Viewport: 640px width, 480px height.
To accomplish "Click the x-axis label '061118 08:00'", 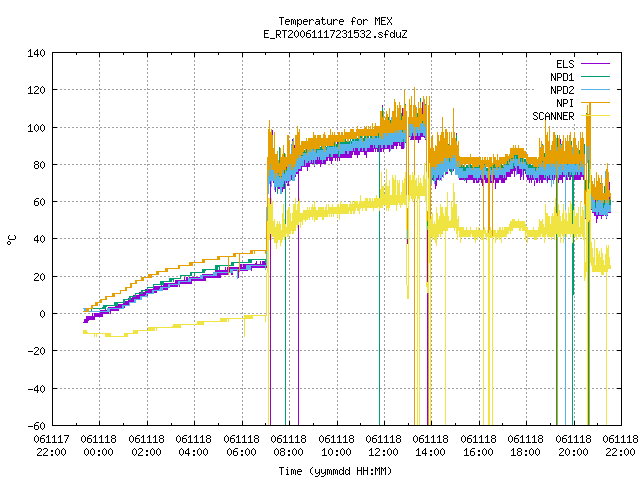I will click(x=289, y=446).
